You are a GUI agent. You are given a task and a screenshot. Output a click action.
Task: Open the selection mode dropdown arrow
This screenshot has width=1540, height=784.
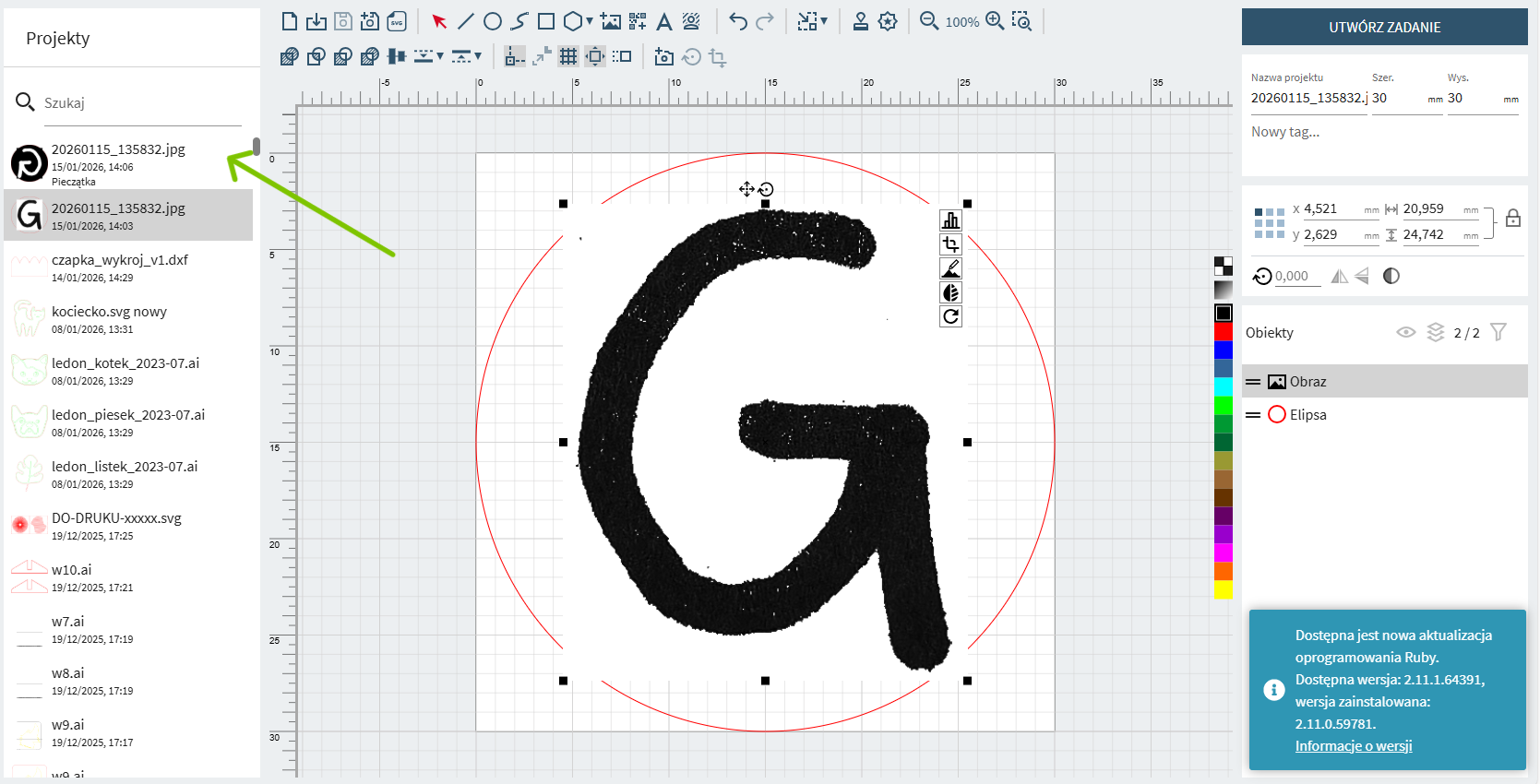tap(824, 21)
